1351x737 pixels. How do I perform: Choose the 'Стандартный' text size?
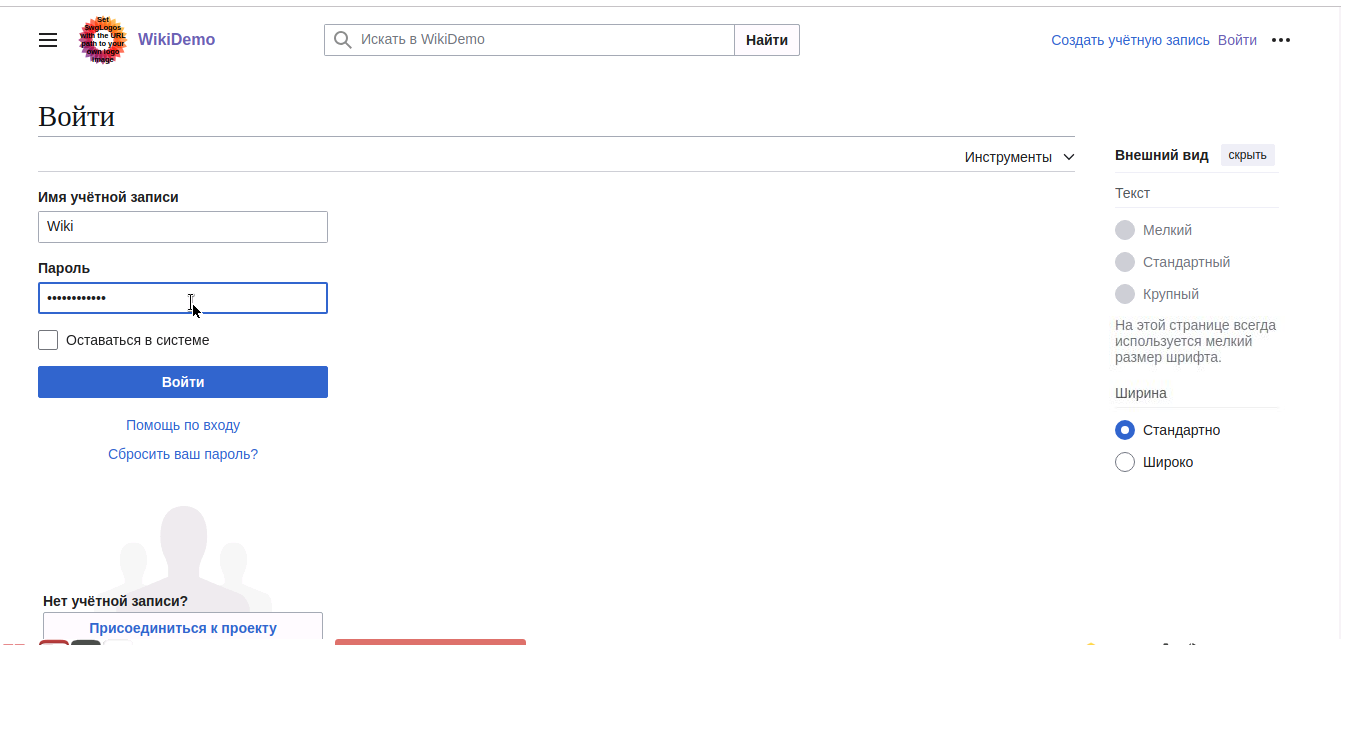tap(1125, 262)
